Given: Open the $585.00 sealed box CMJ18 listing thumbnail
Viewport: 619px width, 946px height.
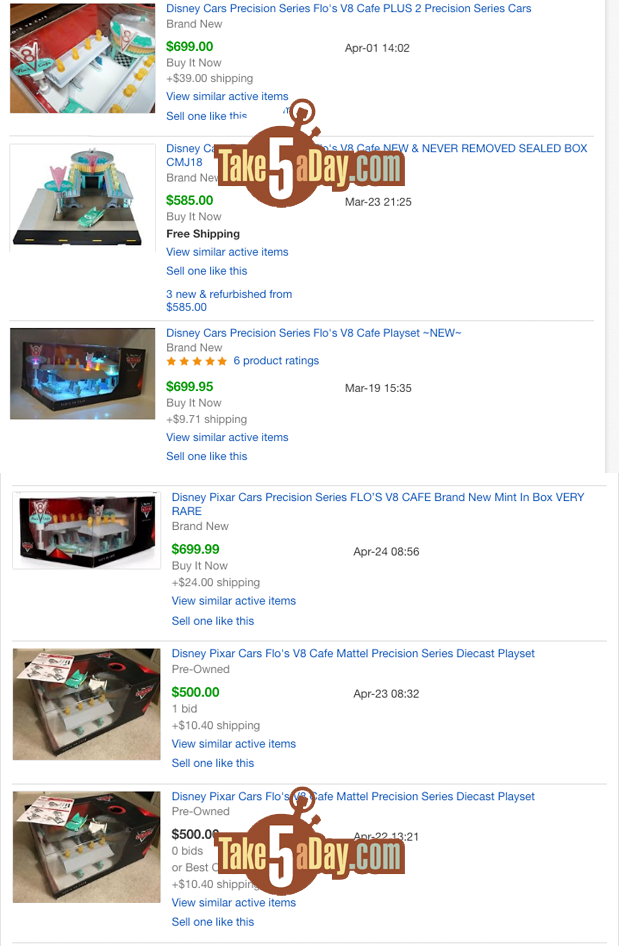Looking at the screenshot, I should pyautogui.click(x=83, y=197).
